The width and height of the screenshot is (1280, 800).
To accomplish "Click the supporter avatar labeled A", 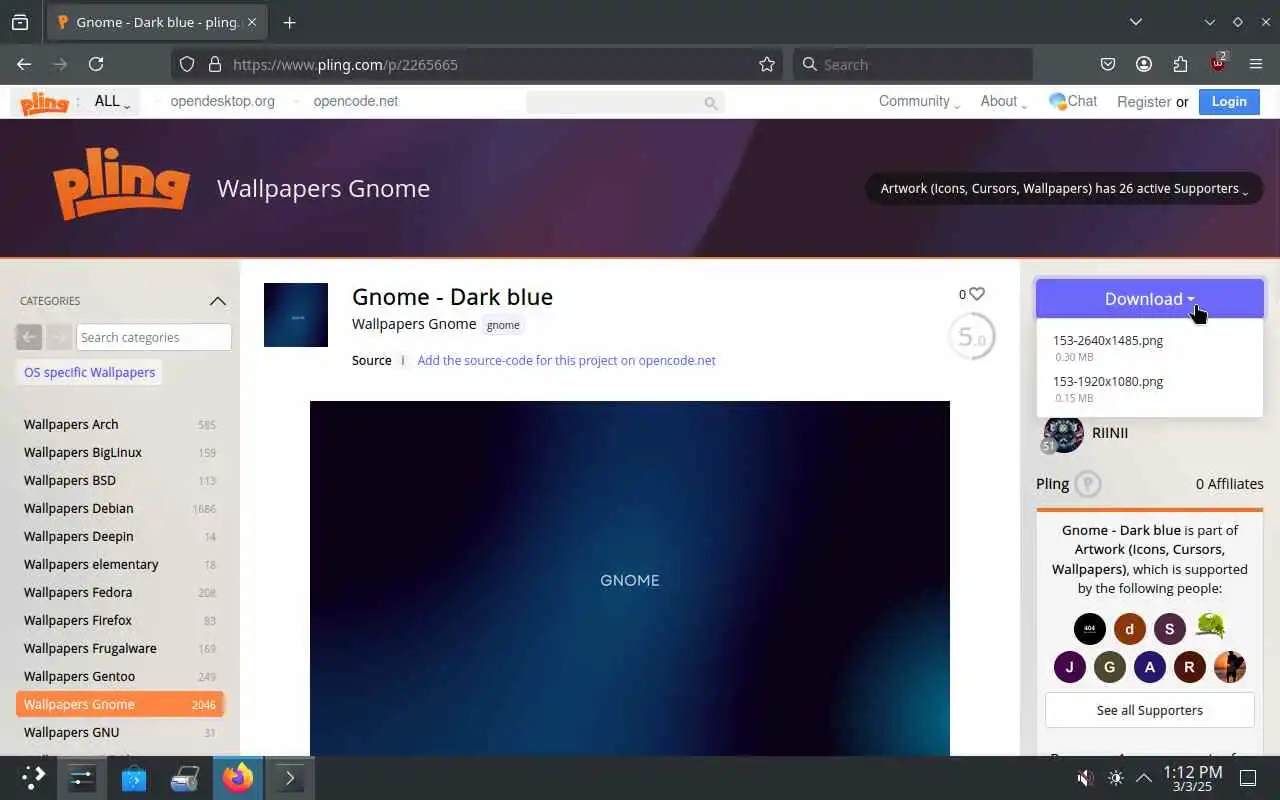I will point(1150,667).
